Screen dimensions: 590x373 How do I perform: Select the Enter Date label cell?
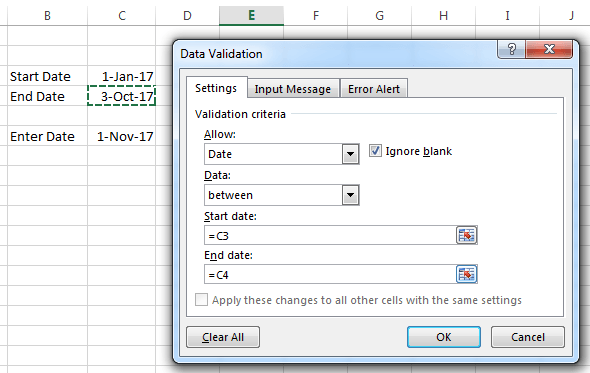[x=47, y=136]
